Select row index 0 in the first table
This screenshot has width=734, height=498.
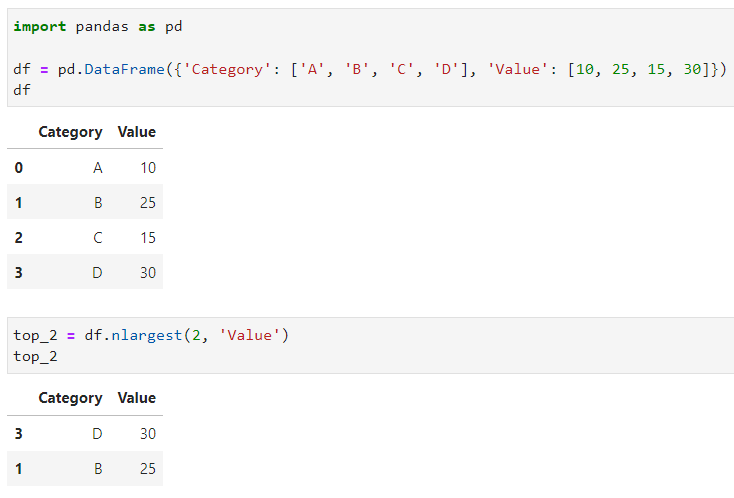(18, 168)
